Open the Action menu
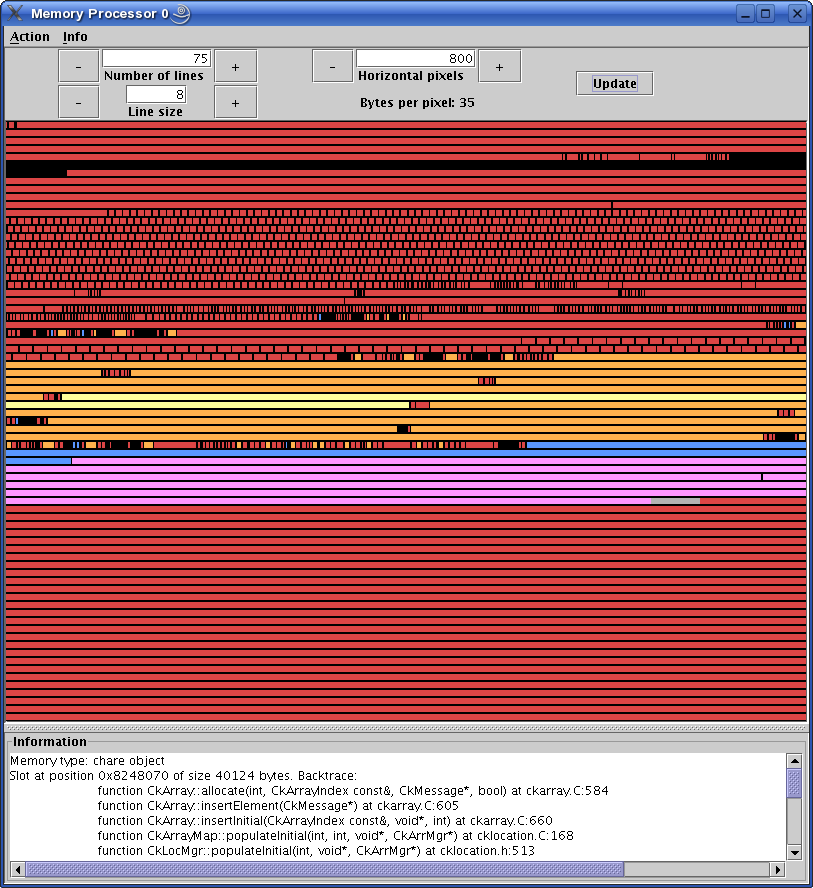Viewport: 813px width, 888px height. coord(29,37)
